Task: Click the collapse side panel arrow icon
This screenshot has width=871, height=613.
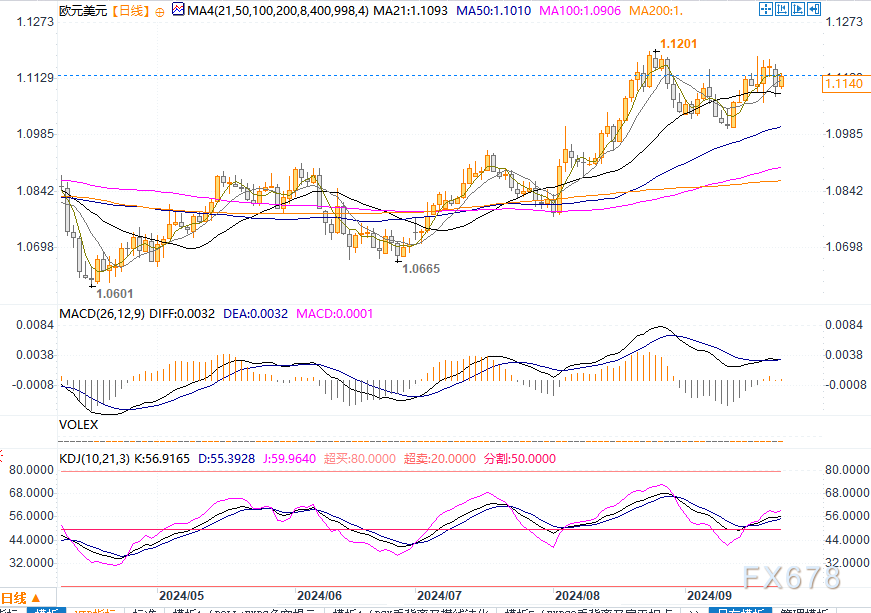Action: (814, 9)
